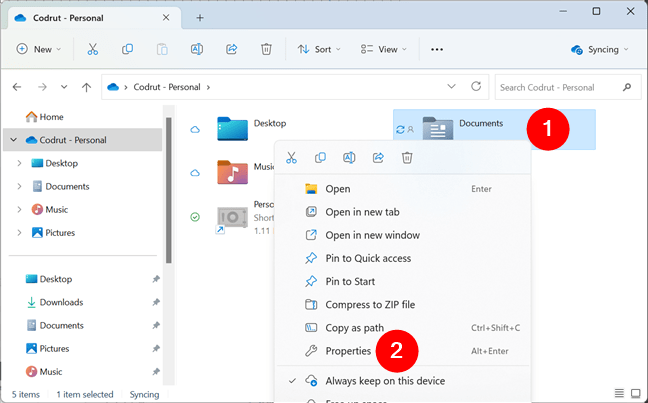
Task: Expand the Desktop tree node under Codrut - Personal
Action: [x=19, y=163]
